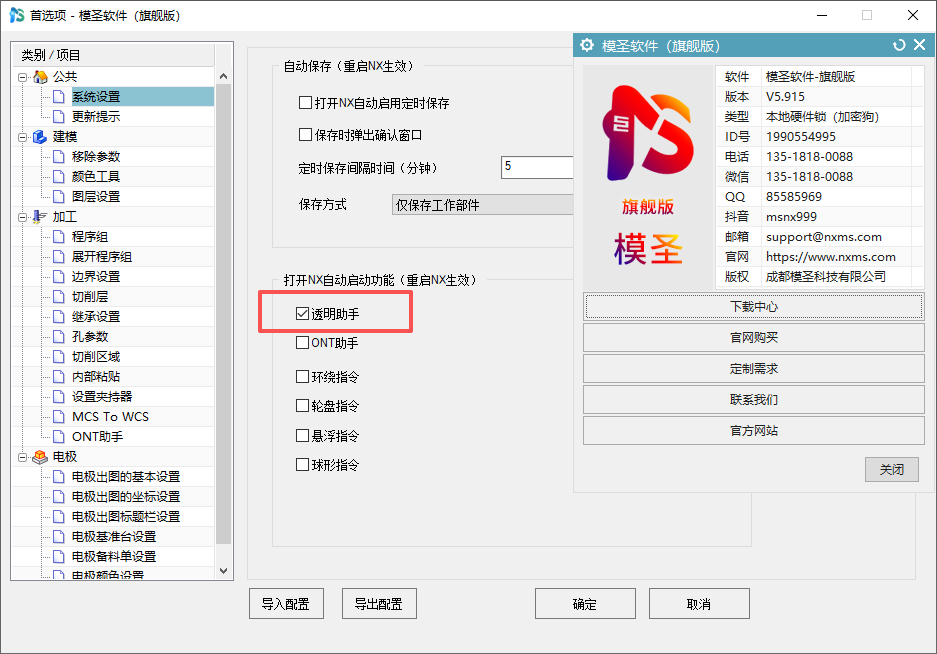Close the 模圣软件 about popup with X
The image size is (937, 654).
click(920, 45)
